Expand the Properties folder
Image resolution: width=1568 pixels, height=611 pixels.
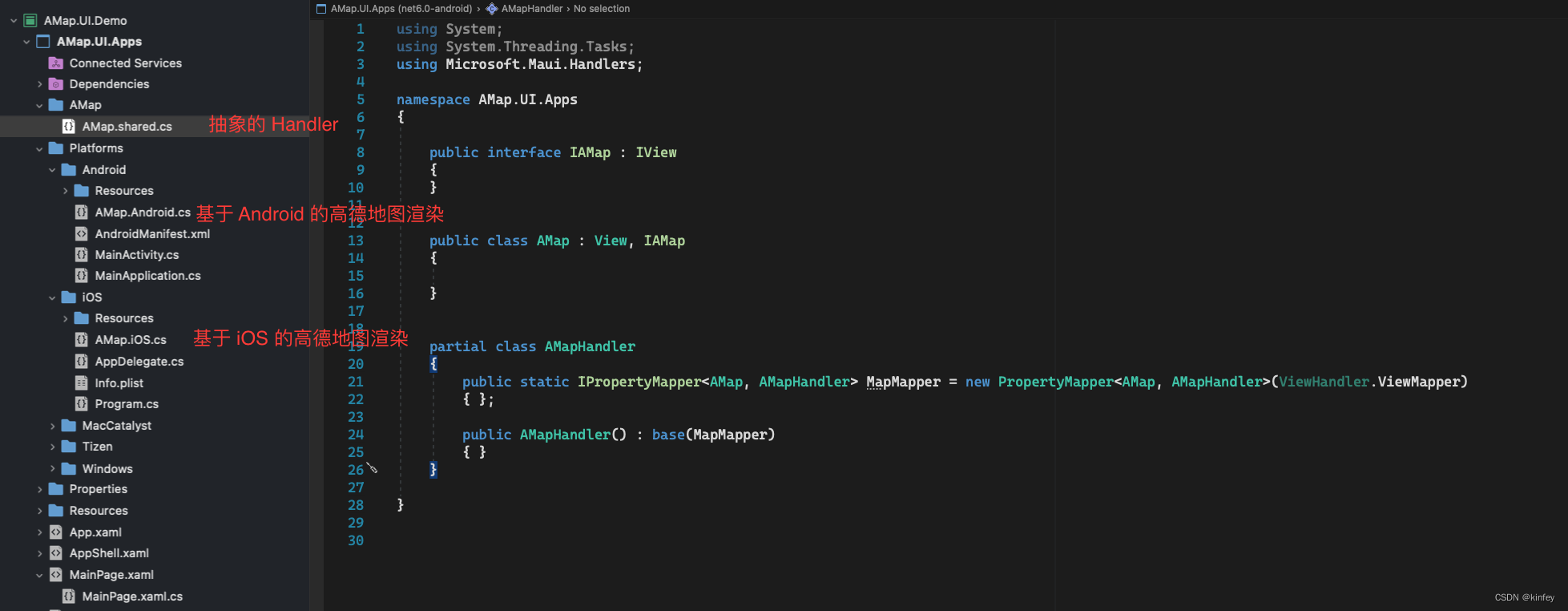click(x=39, y=489)
